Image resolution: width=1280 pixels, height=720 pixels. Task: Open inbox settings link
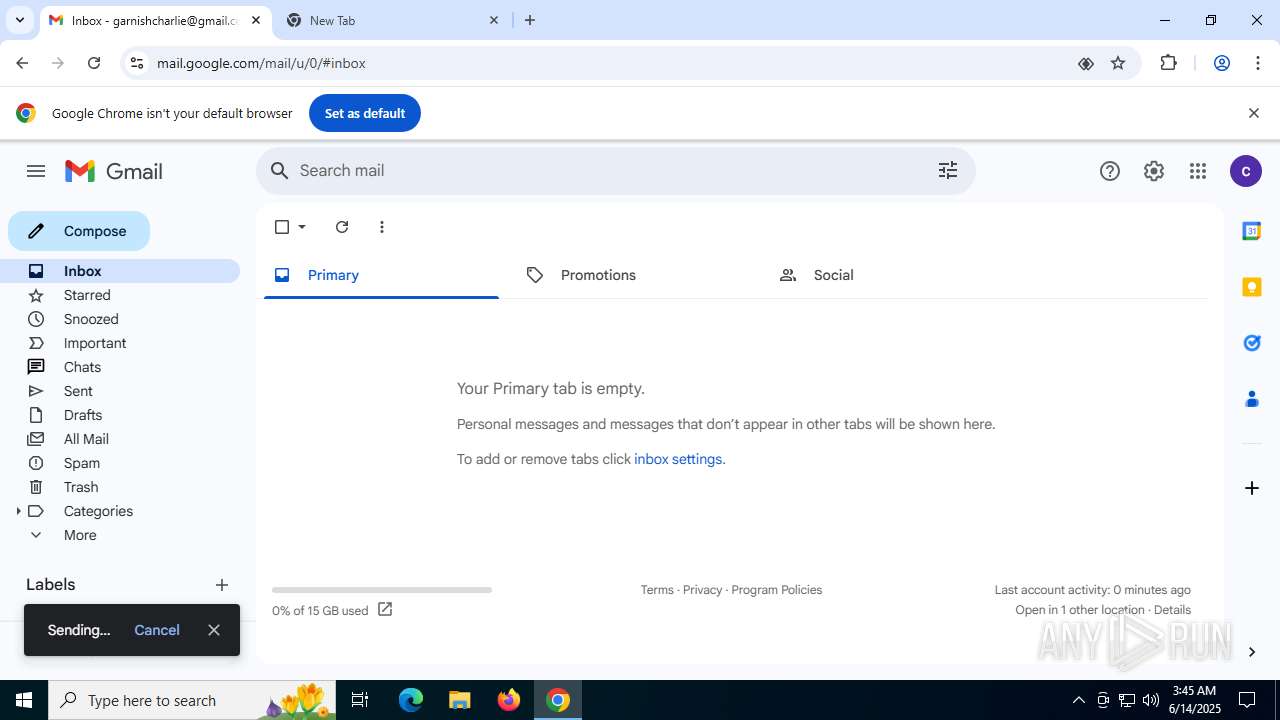[x=678, y=459]
